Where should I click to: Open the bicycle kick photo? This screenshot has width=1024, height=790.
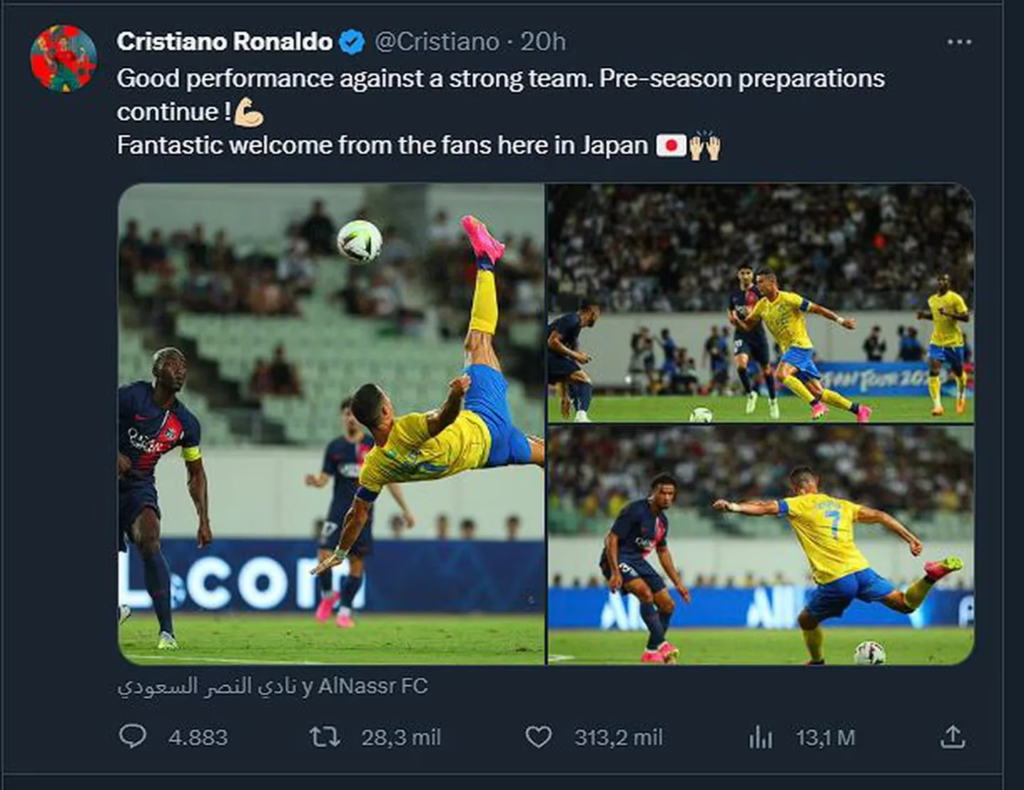coord(331,424)
